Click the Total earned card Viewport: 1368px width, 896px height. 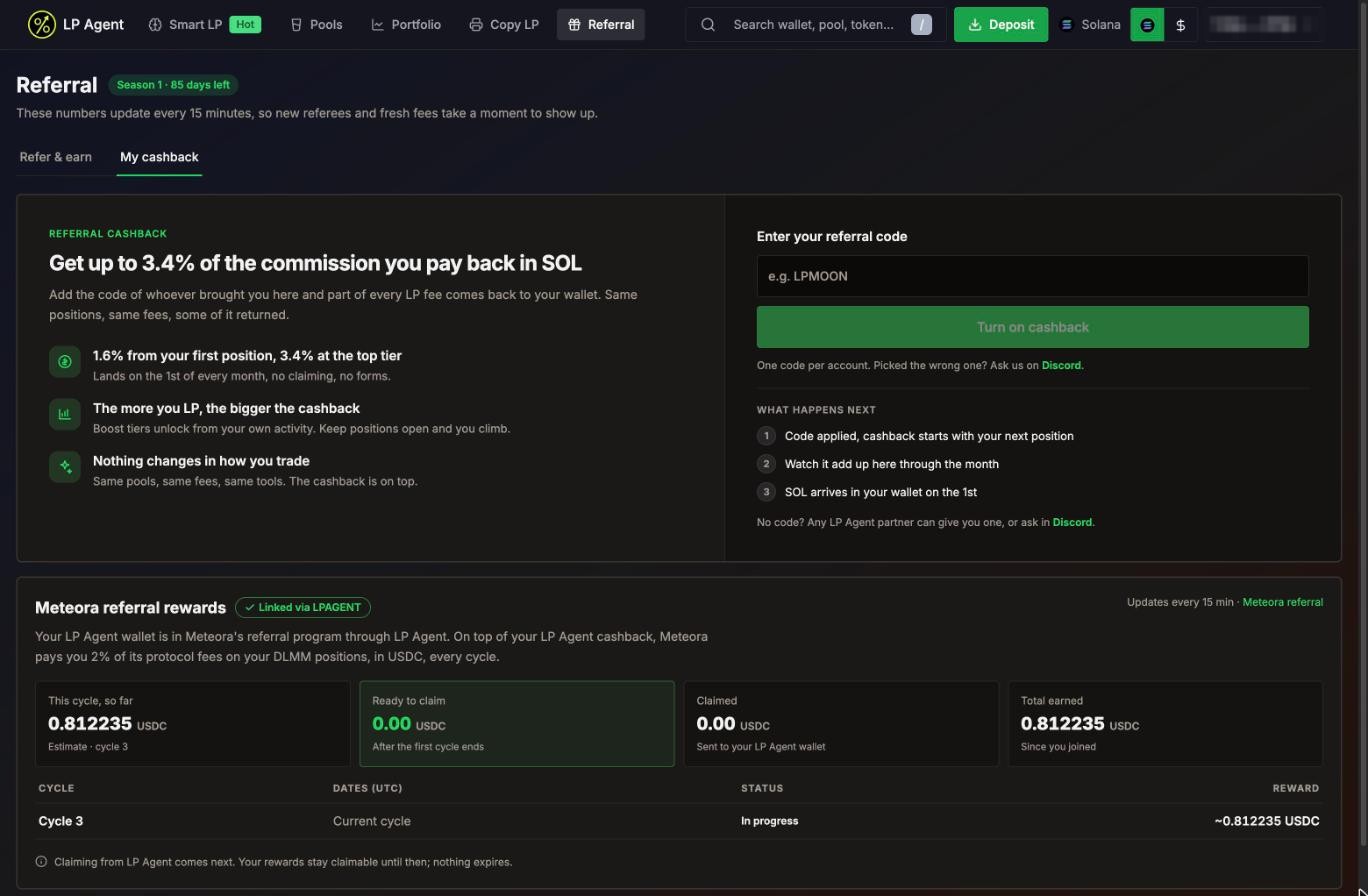(1165, 724)
